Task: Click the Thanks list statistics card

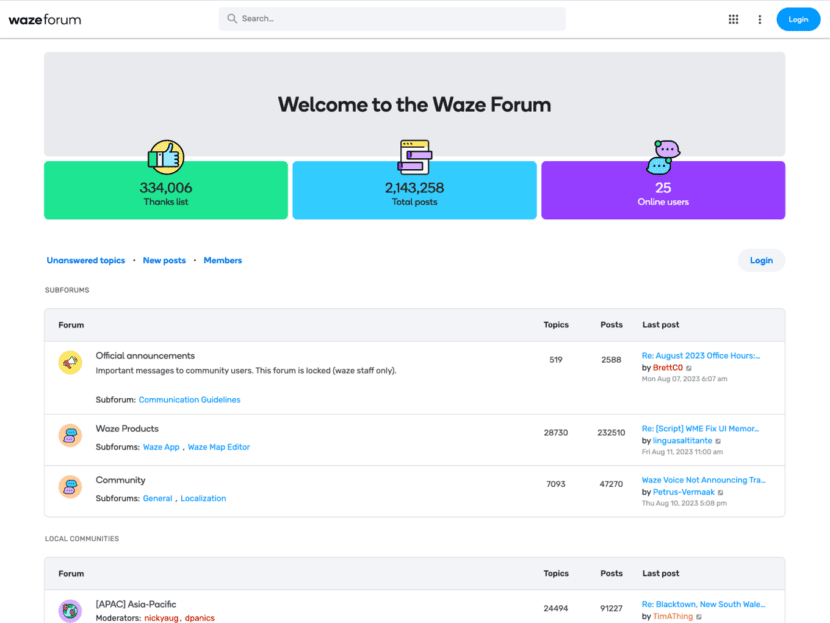Action: point(165,189)
